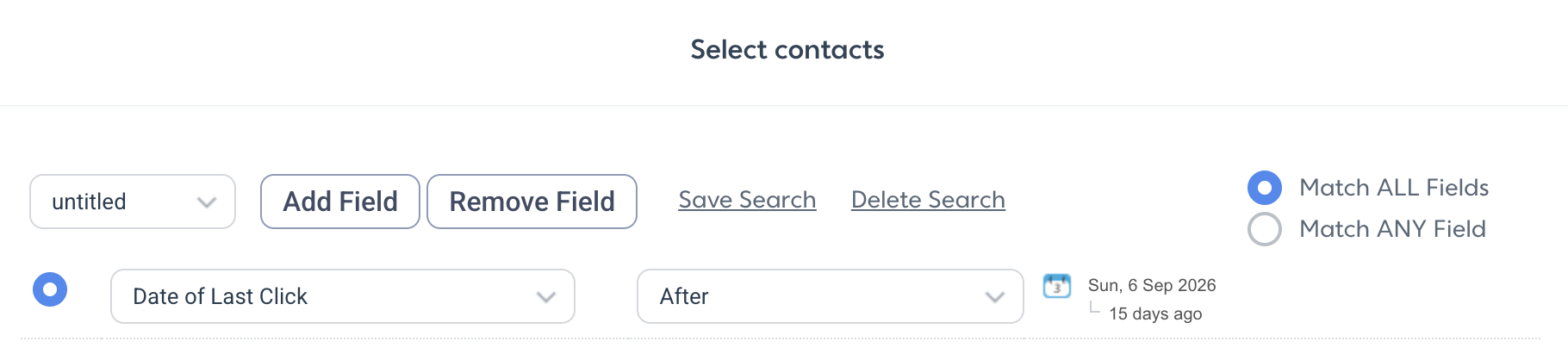This screenshot has width=1568, height=360.
Task: Select the radio button beside Date of Last Click
Action: point(50,289)
